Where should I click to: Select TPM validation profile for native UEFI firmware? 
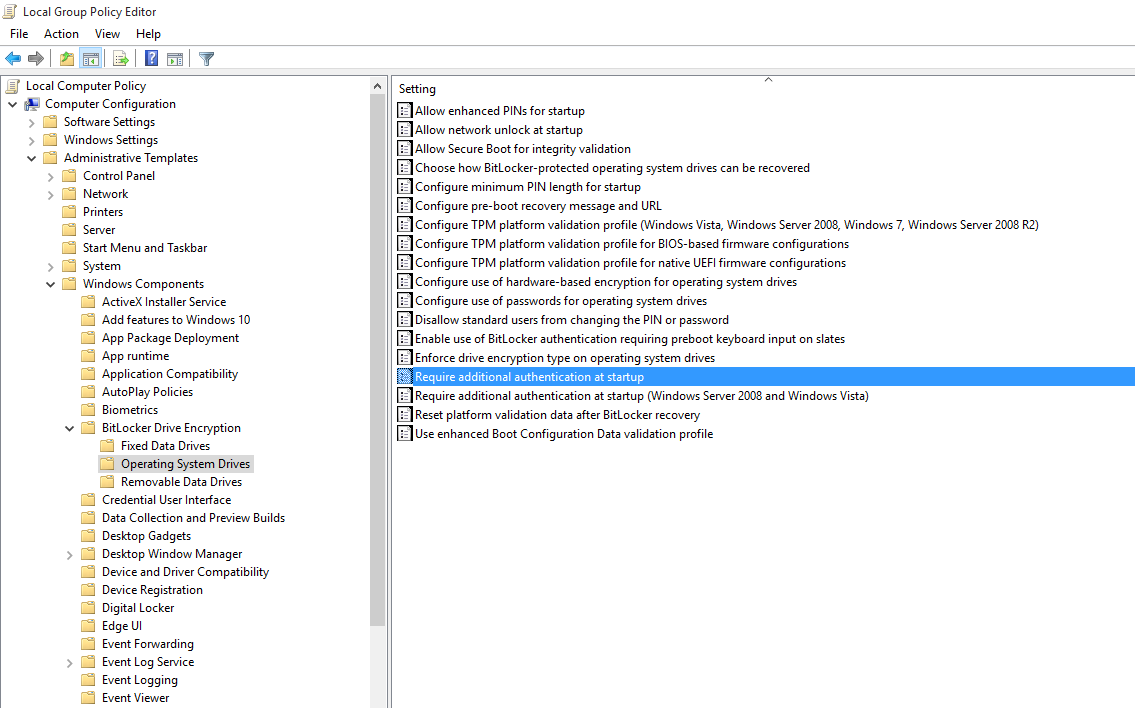630,263
